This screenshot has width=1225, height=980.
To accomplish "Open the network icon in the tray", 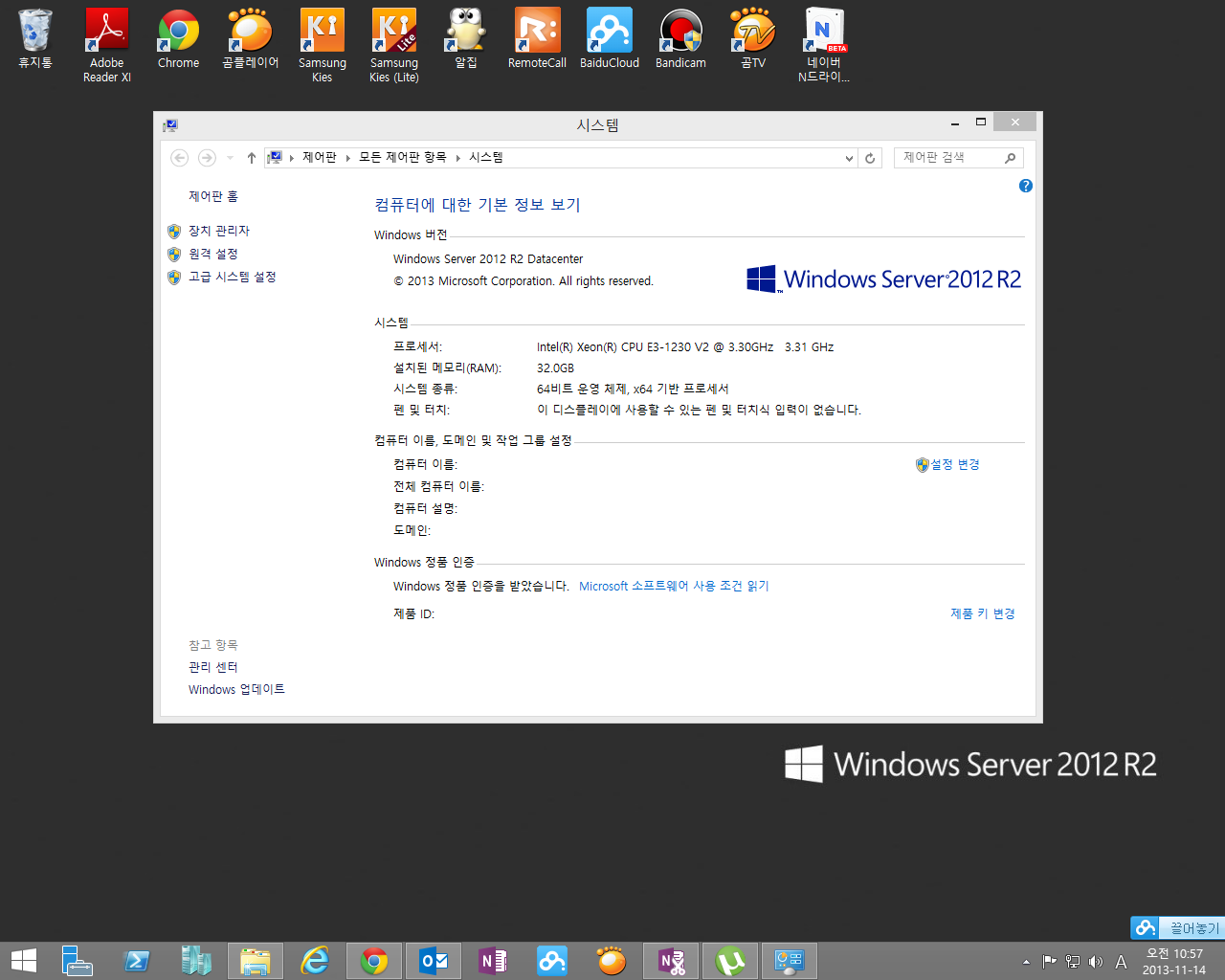I will point(1073,962).
